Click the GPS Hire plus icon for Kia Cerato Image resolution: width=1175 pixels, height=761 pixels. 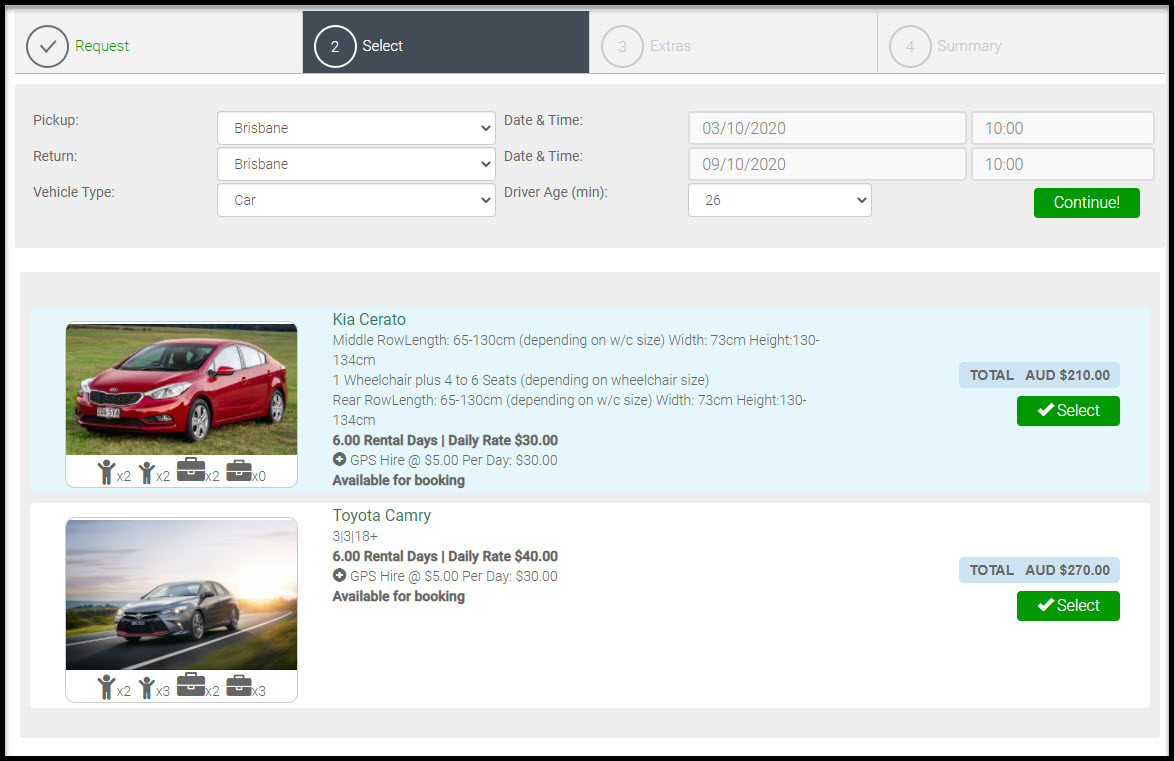[339, 459]
